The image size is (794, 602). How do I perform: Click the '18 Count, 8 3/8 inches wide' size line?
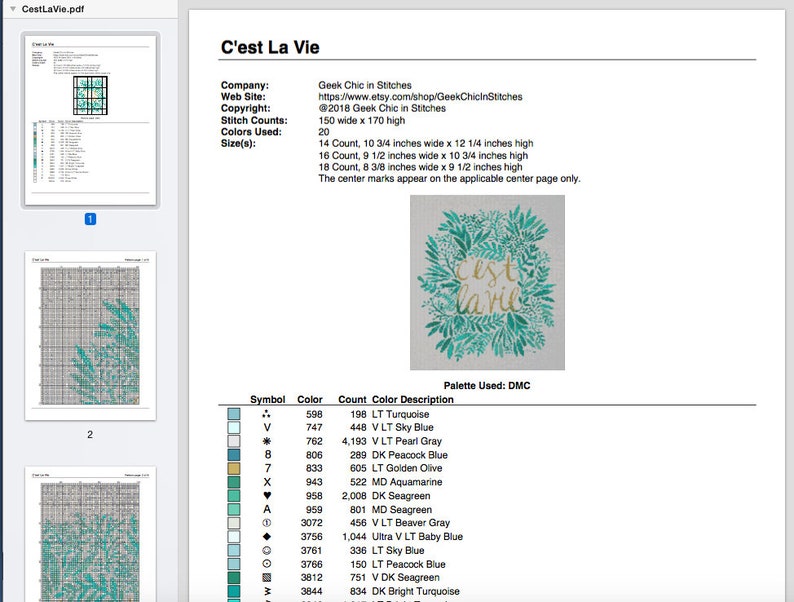click(420, 167)
